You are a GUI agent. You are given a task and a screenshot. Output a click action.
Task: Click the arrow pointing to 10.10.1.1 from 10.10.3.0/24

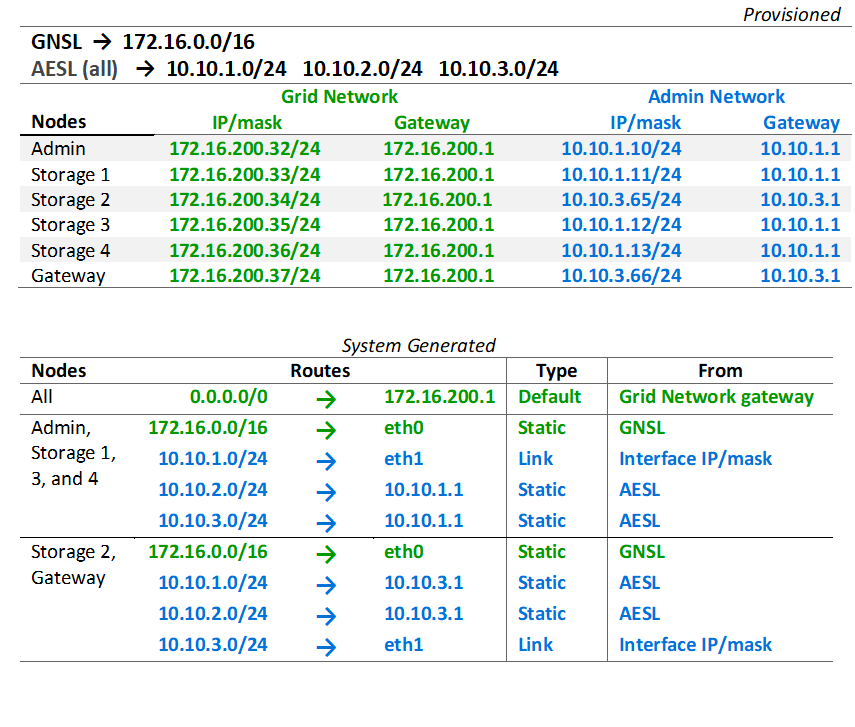tap(326, 521)
